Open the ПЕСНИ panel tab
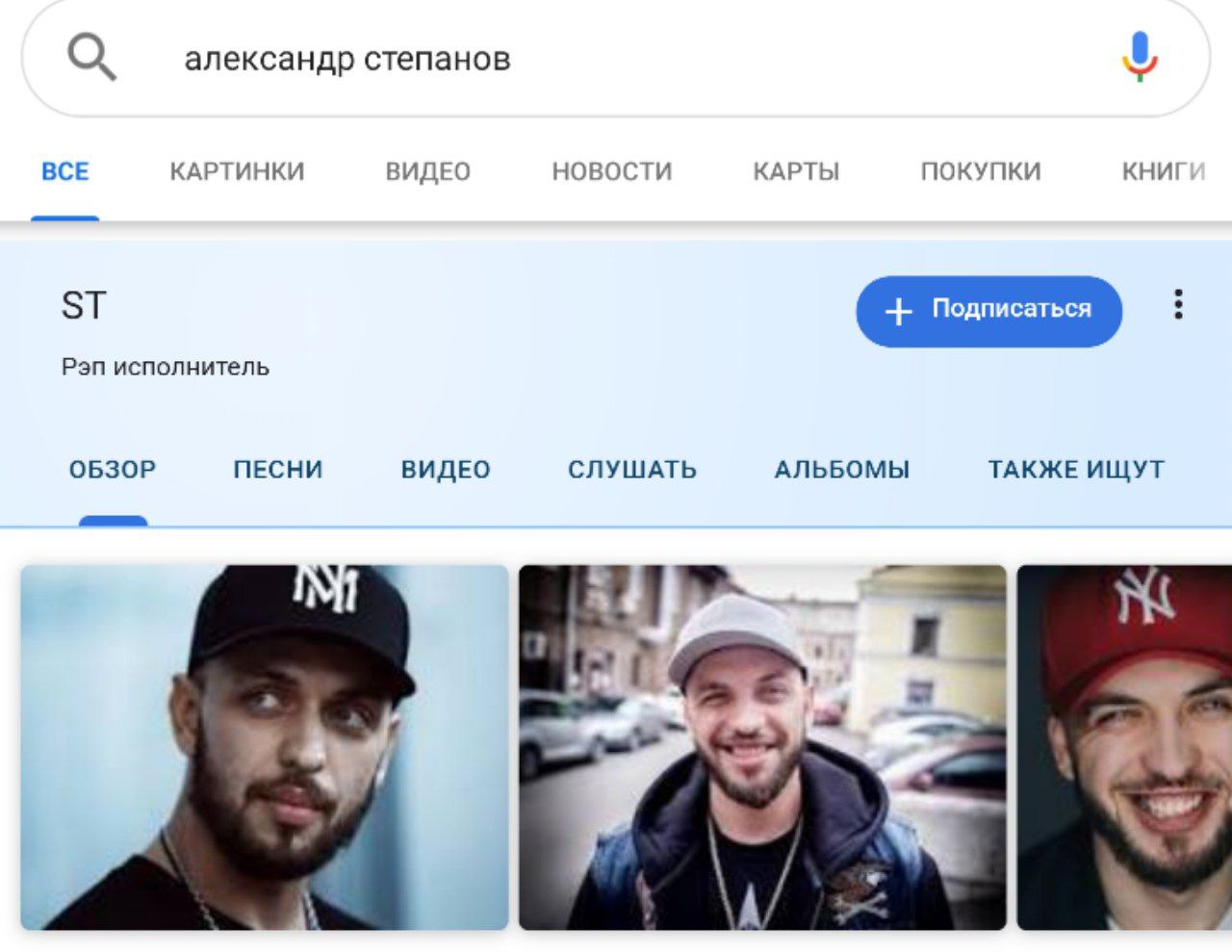 [278, 470]
